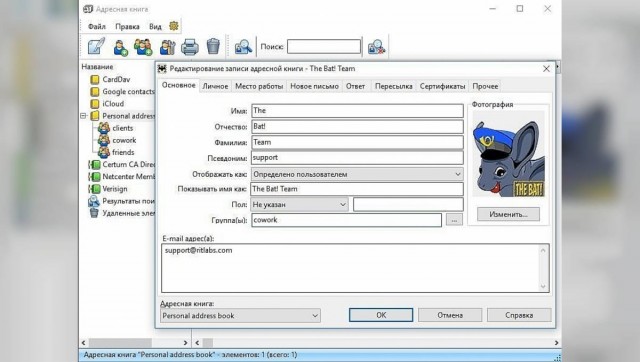This screenshot has width=640, height=362.
Task: Click the printer icon in toolbar
Action: [190, 47]
